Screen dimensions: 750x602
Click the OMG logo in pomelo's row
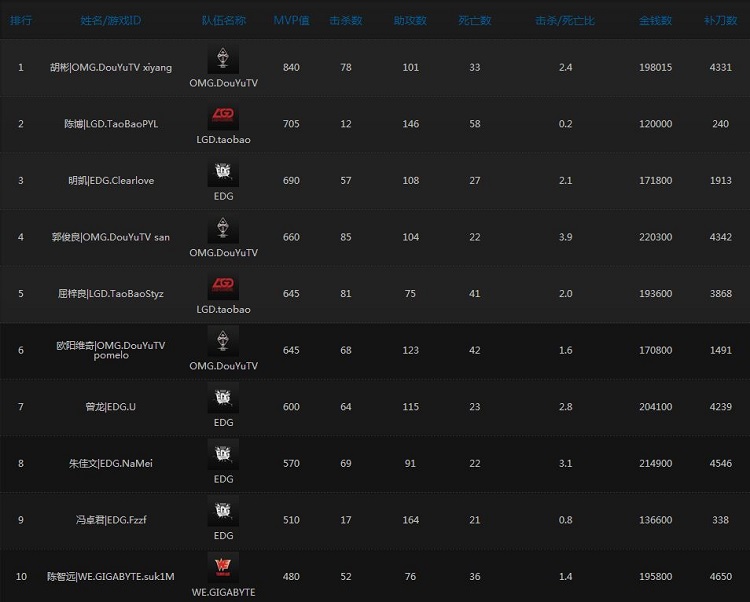tap(223, 343)
